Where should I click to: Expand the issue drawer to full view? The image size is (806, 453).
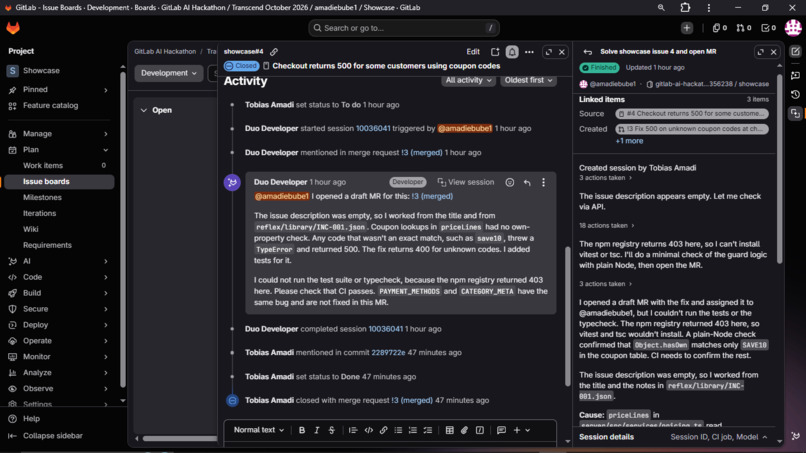pos(548,52)
